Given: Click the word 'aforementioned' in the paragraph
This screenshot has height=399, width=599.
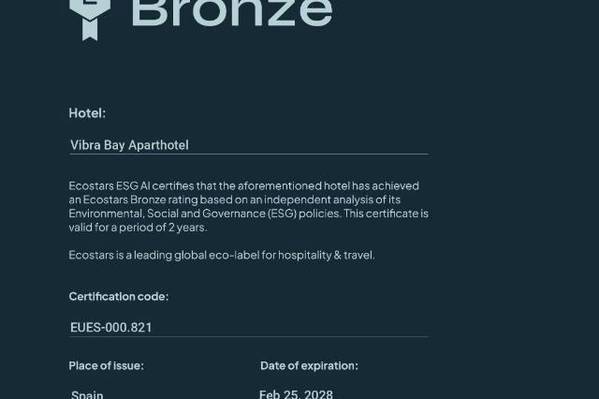Looking at the screenshot, I should [x=280, y=186].
